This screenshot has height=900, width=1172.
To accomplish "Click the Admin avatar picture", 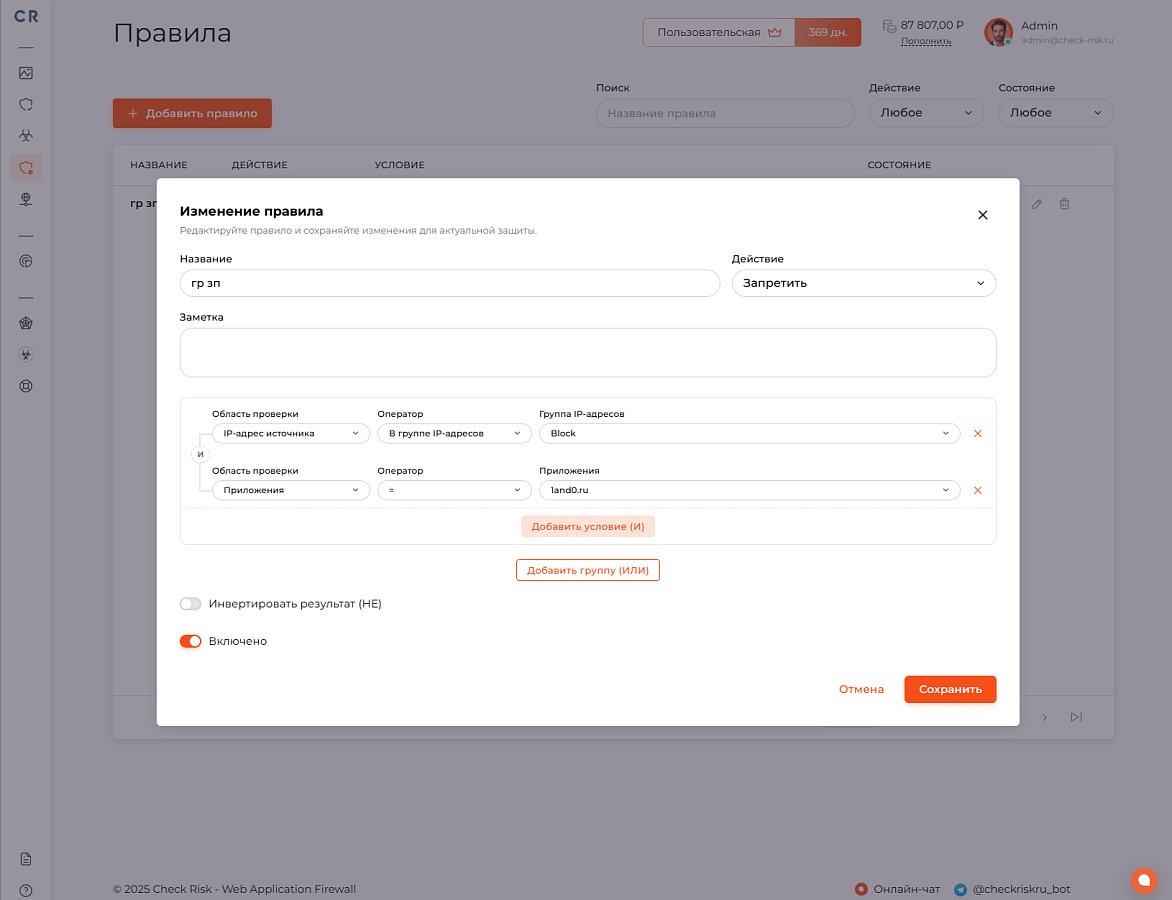I will 998,32.
